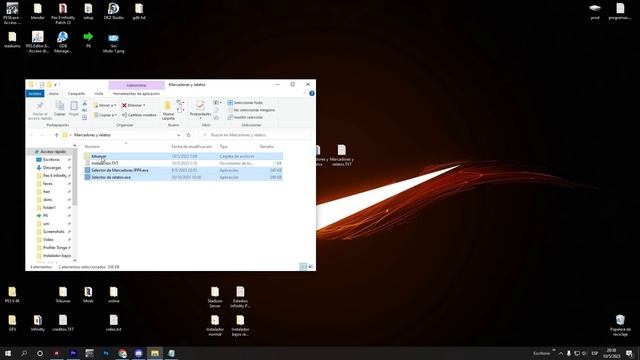This screenshot has width=640, height=360.
Task: Select the Tribunas desktop folder
Action: pyautogui.click(x=63, y=295)
